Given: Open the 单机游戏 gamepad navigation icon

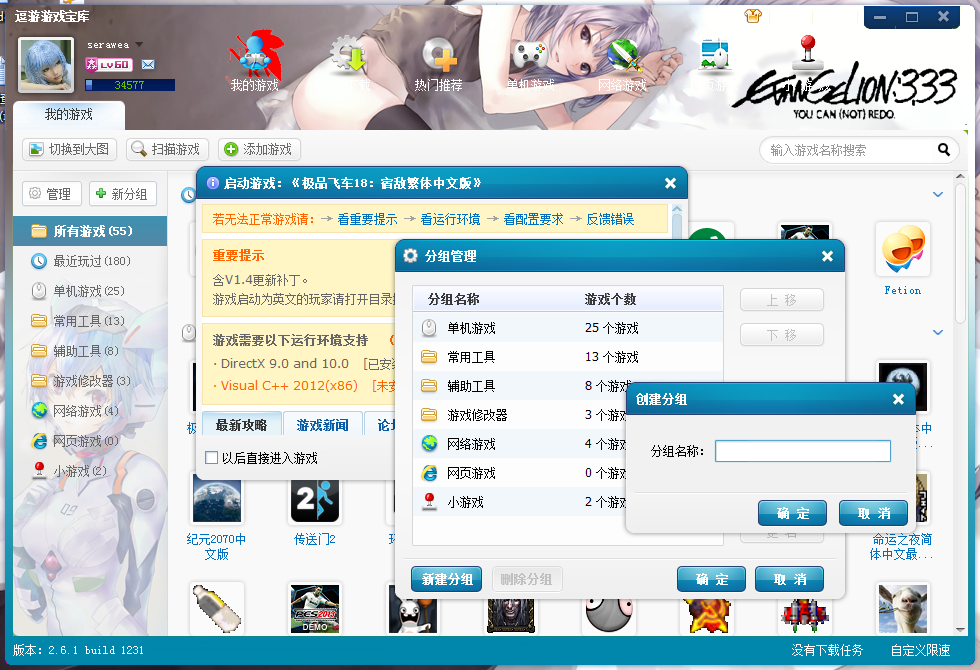Looking at the screenshot, I should (530, 64).
